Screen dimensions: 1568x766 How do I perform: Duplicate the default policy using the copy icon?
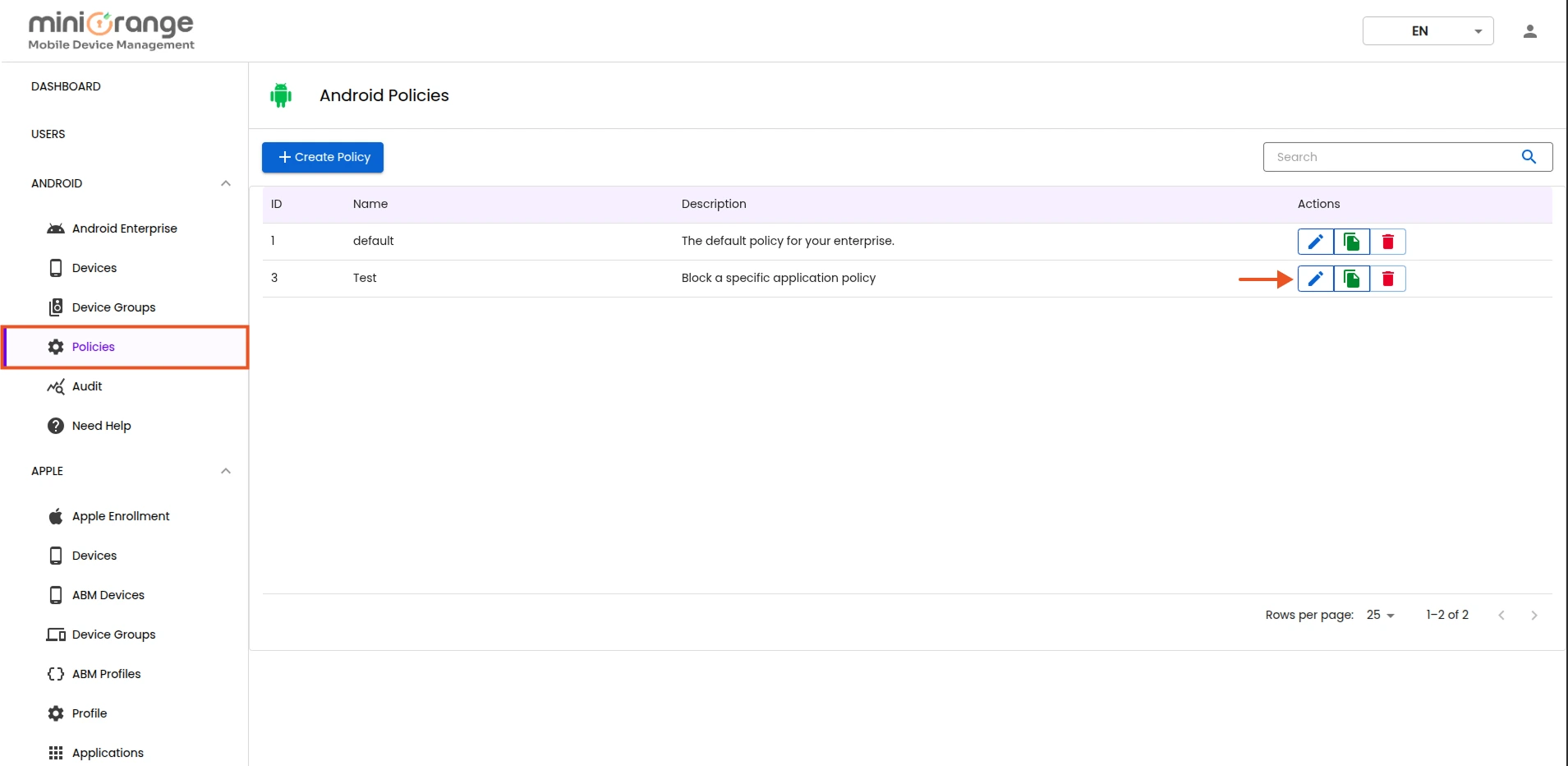1351,241
